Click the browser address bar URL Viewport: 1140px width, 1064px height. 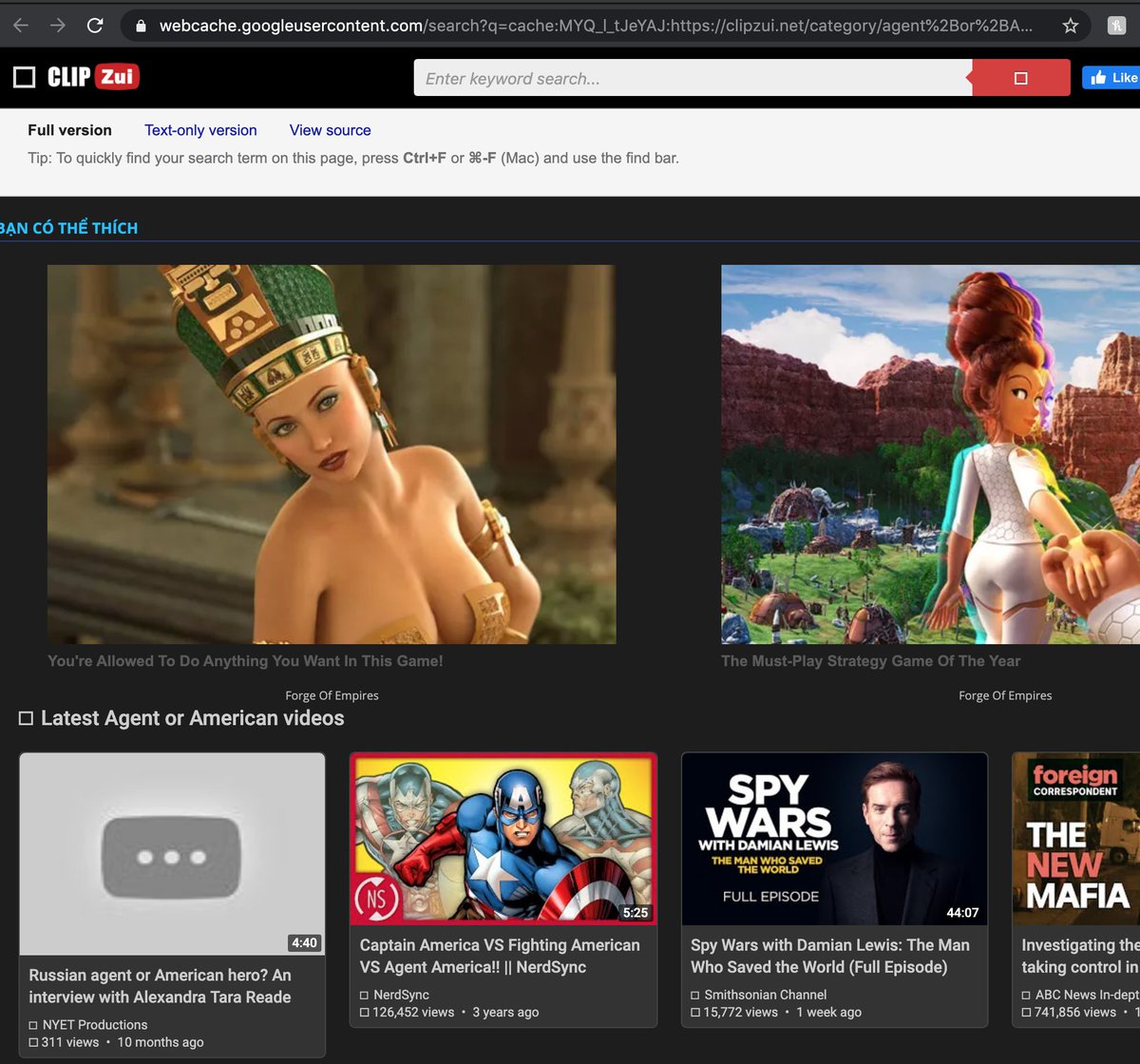pos(596,26)
